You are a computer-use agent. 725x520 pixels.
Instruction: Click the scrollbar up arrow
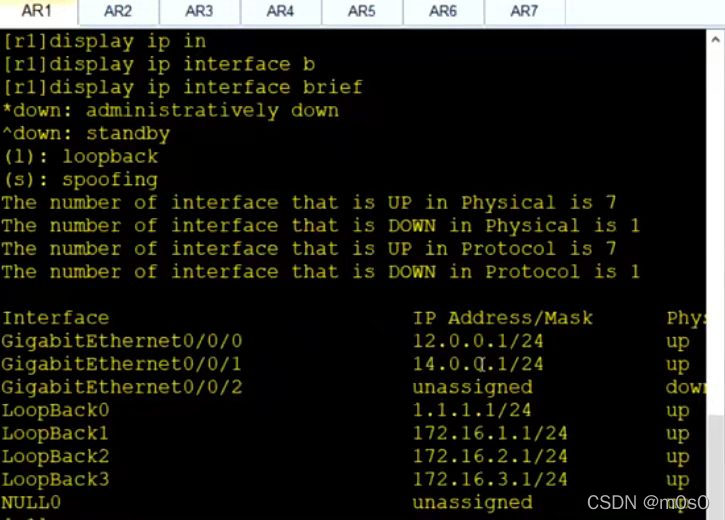[x=715, y=40]
